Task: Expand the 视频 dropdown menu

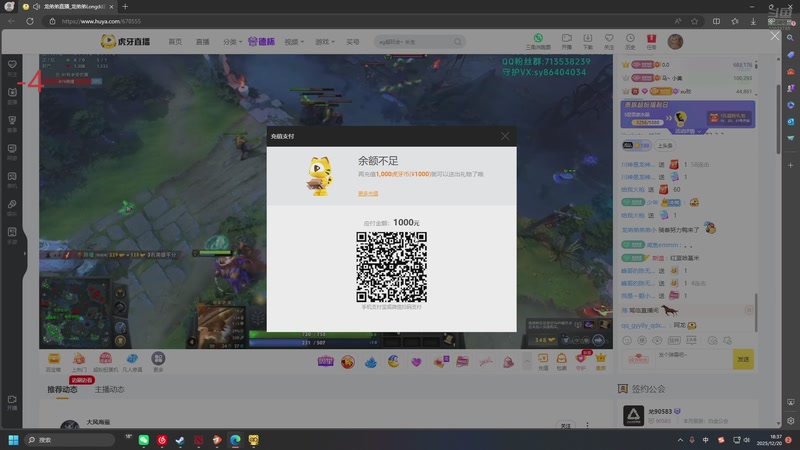Action: pyautogui.click(x=294, y=42)
